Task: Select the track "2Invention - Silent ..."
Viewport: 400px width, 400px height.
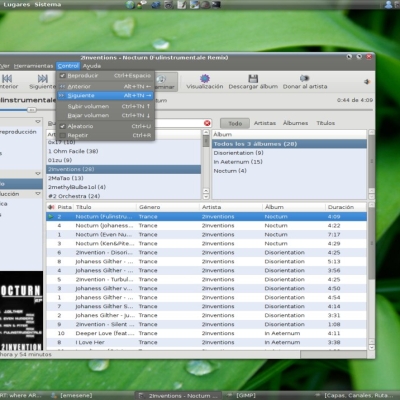Action: [x=206, y=324]
